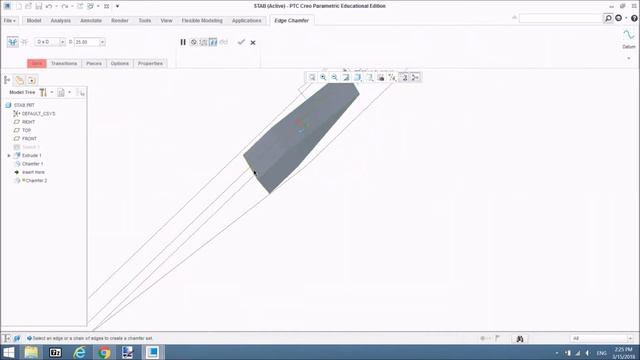Open selection filter All dropdown
The height and width of the screenshot is (360, 640).
601,338
